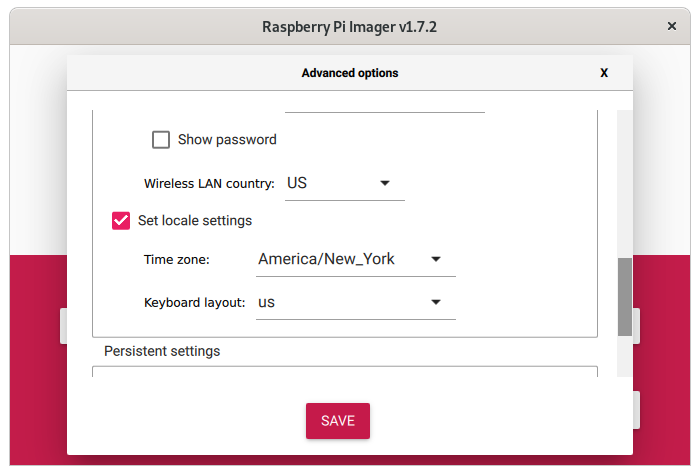The height and width of the screenshot is (475, 700).
Task: Close the Advanced options dialog
Action: 604,73
